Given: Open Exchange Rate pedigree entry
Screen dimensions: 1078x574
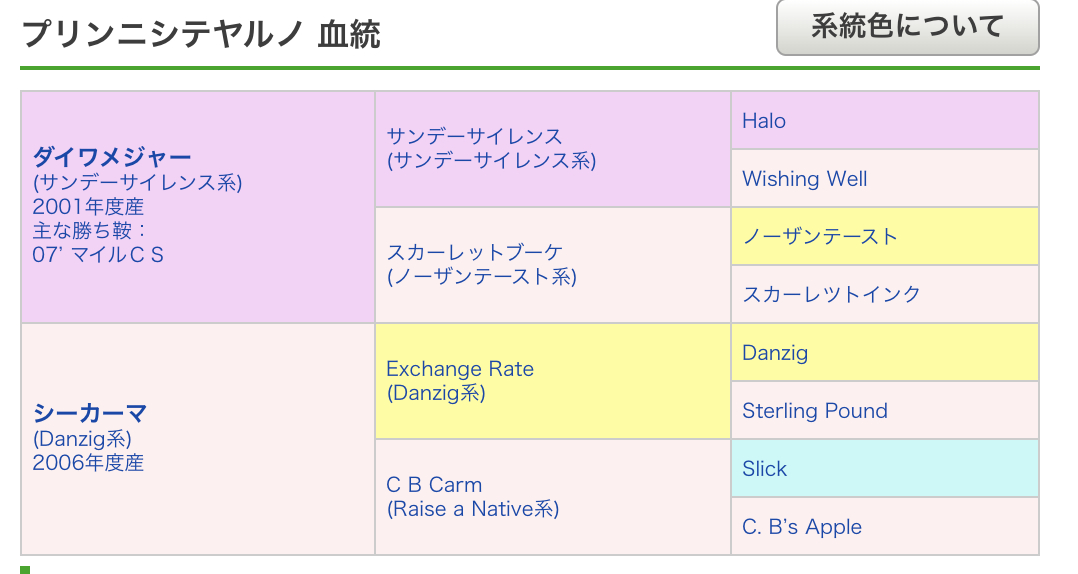Looking at the screenshot, I should coord(460,368).
